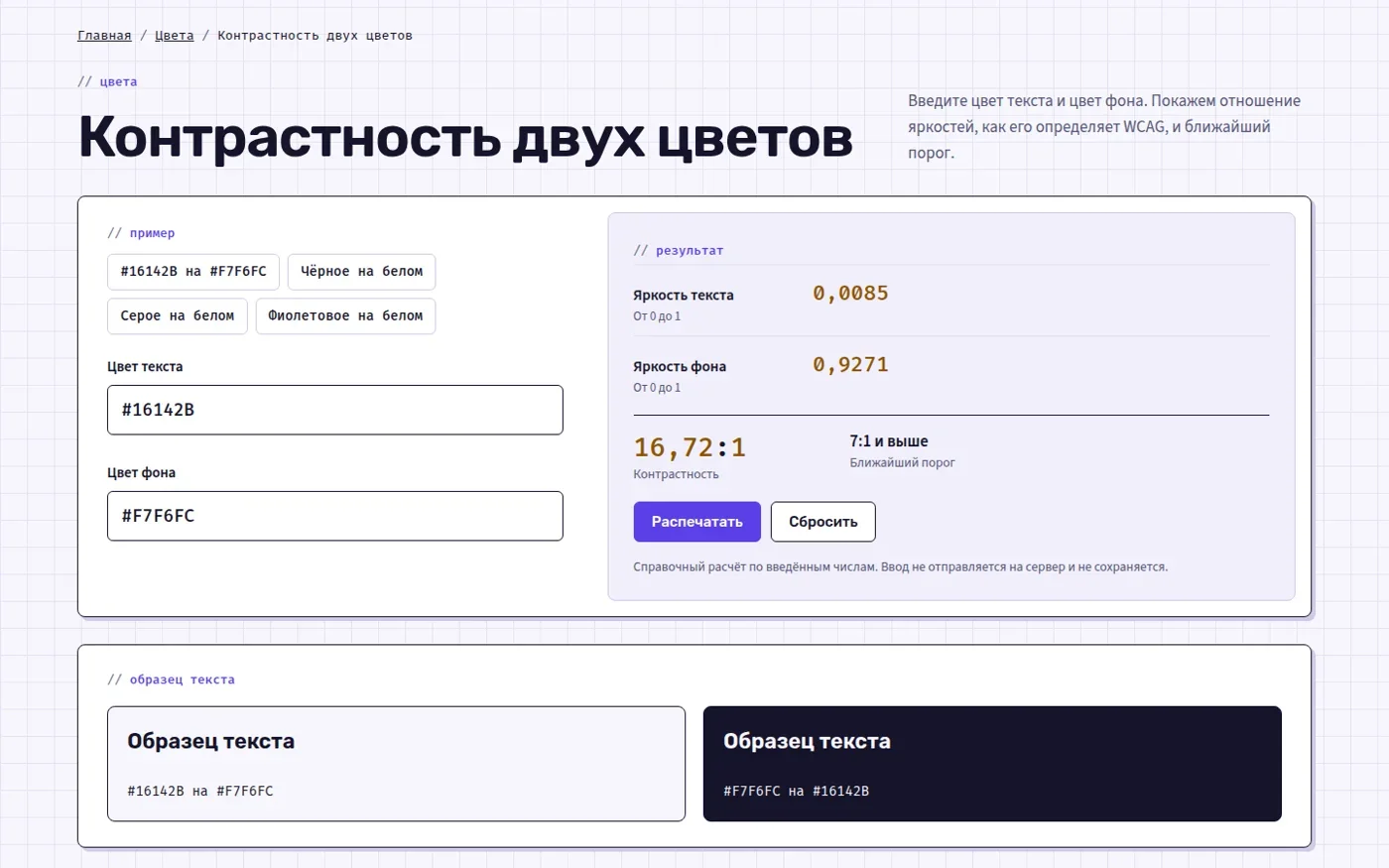
Task: Click the Сбросить button
Action: click(822, 522)
